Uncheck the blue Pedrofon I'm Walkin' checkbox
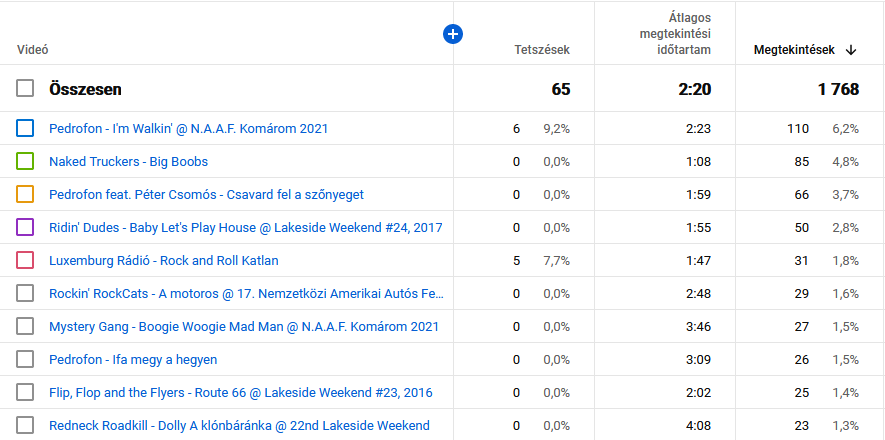The width and height of the screenshot is (885, 440). point(26,128)
